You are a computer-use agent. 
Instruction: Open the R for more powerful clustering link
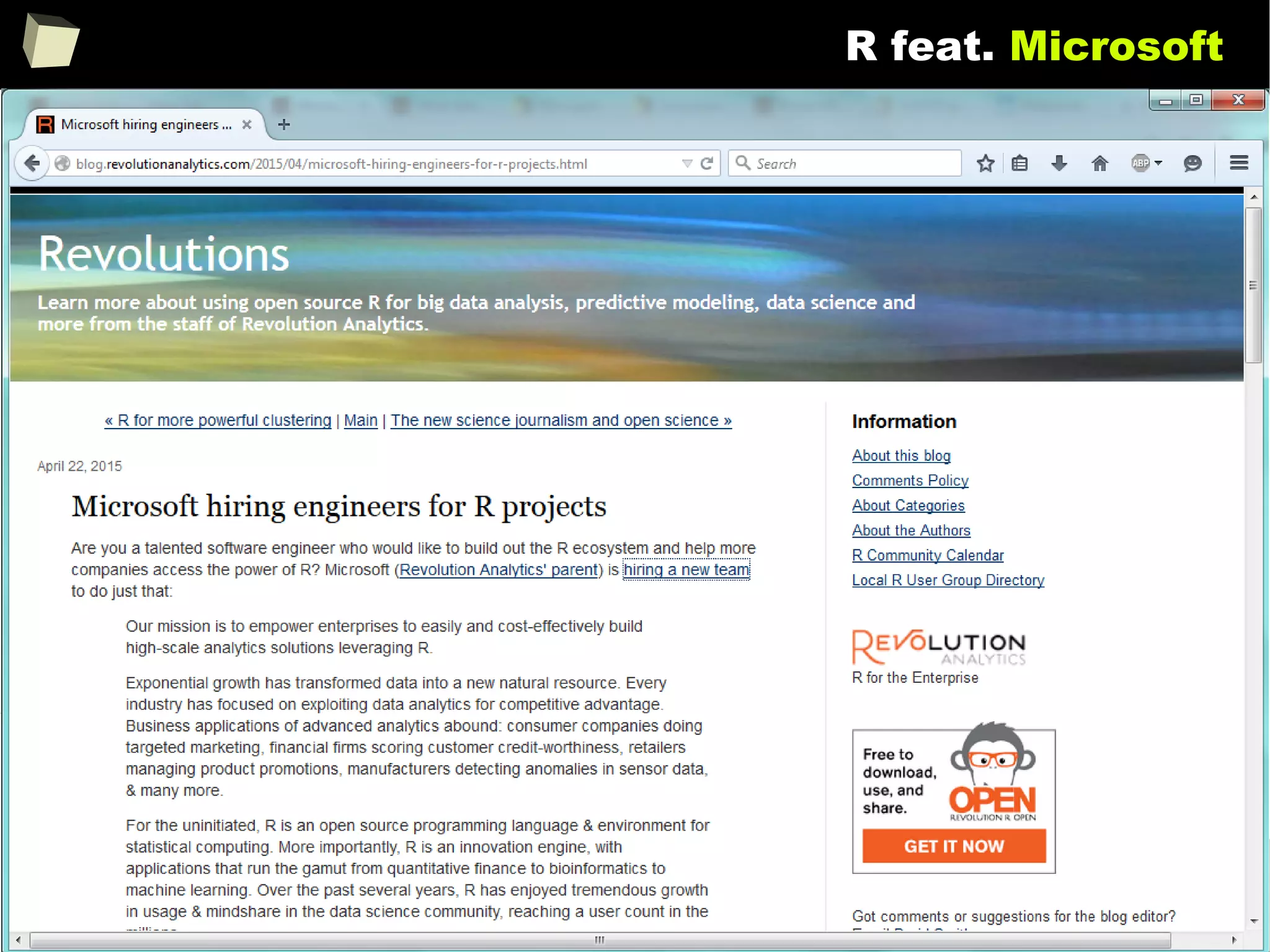[218, 420]
